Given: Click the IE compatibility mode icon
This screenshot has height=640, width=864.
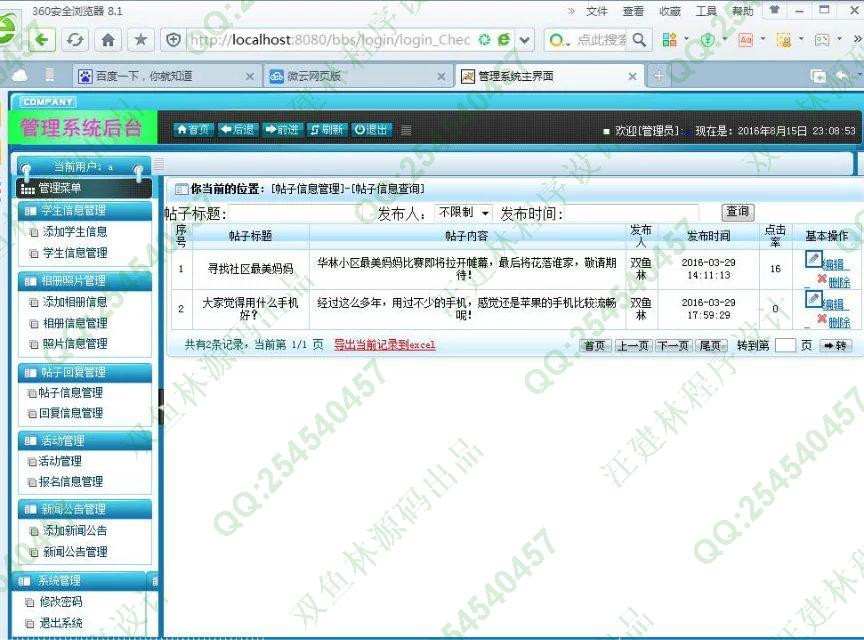Looking at the screenshot, I should pyautogui.click(x=504, y=40).
